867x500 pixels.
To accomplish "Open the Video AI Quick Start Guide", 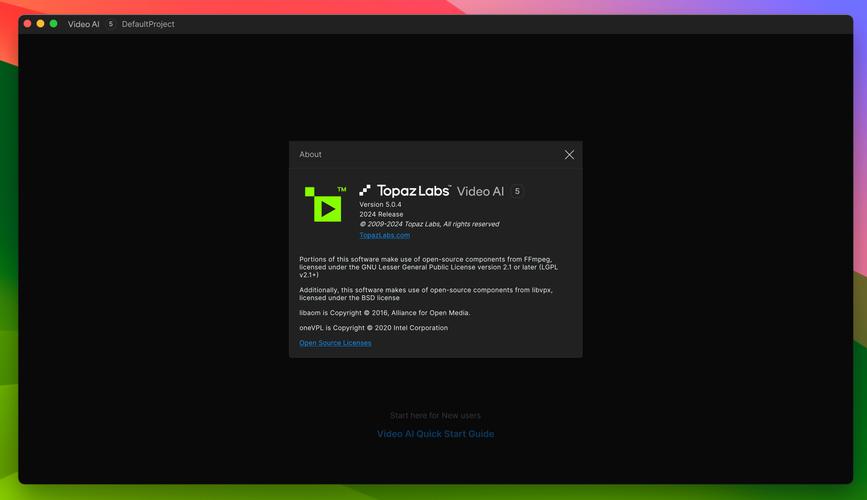I will pyautogui.click(x=436, y=434).
